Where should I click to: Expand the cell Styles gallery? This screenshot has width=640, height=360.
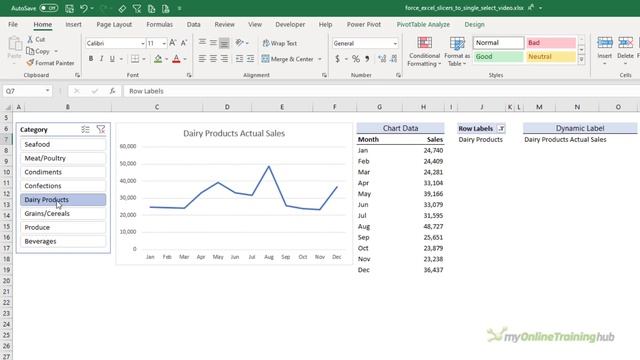(x=582, y=60)
